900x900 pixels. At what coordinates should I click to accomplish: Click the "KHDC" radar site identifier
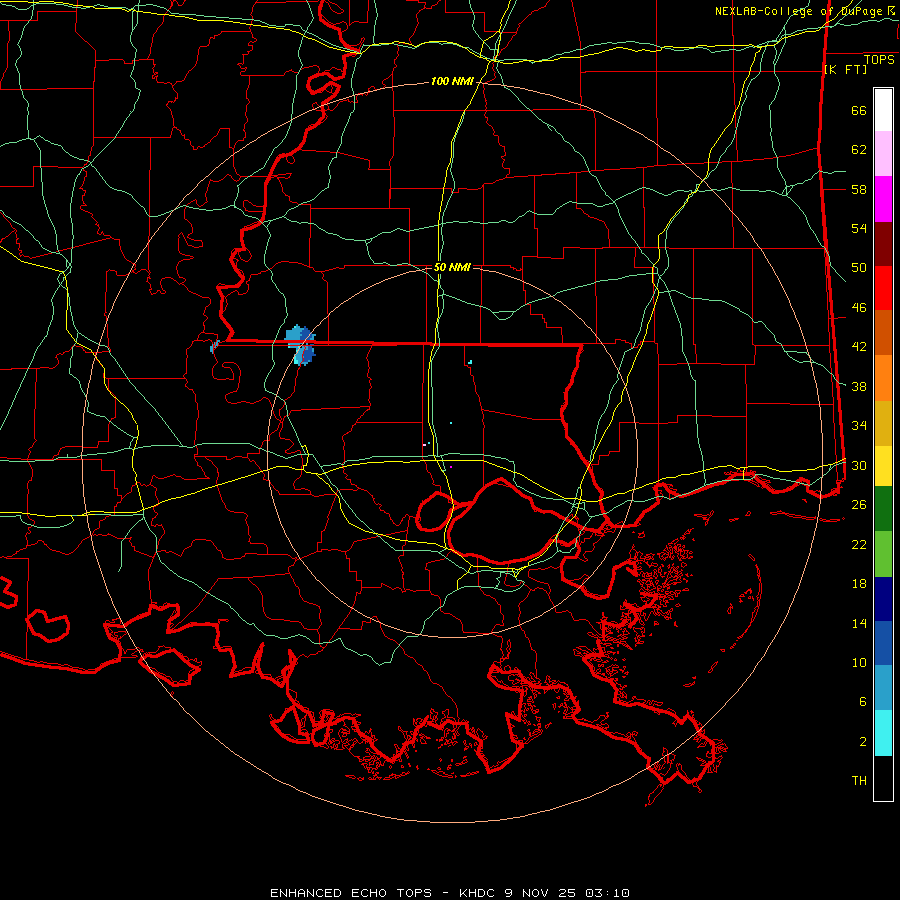click(479, 893)
